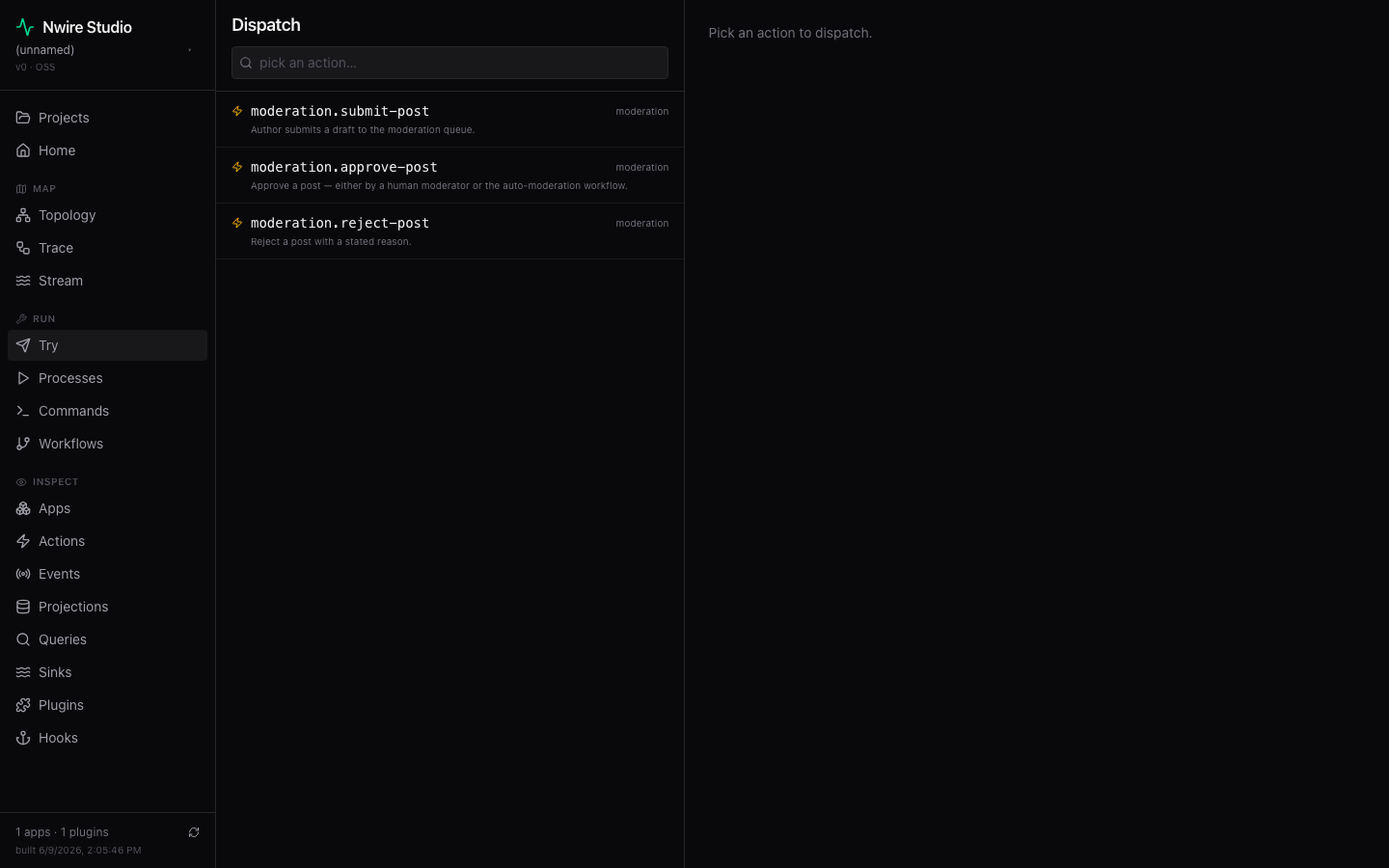Viewport: 1389px width, 868px height.
Task: Open the Workflows page
Action: (x=107, y=444)
